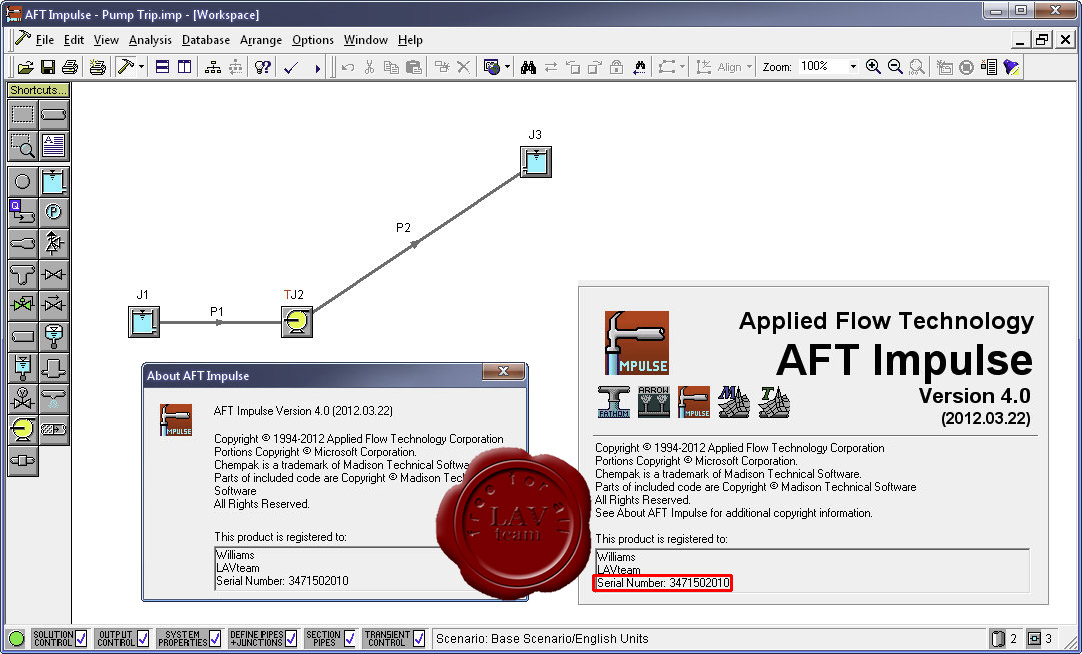Click the junction count icon showing 3
Screen dimensions: 1082x654
coord(1034,638)
